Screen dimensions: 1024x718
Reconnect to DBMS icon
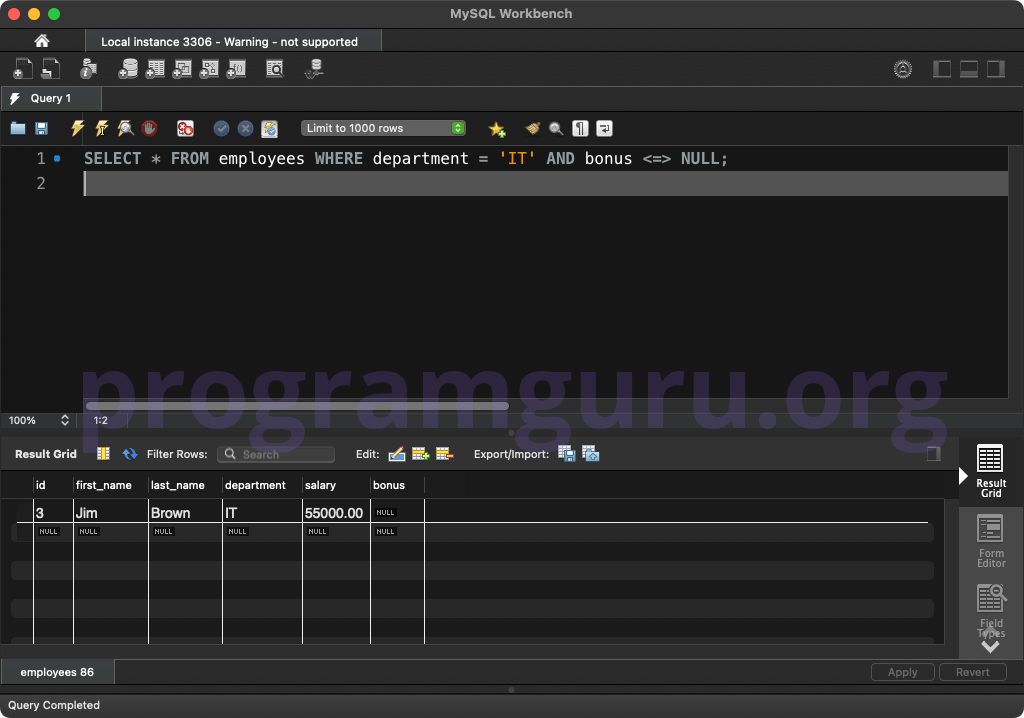pos(315,69)
